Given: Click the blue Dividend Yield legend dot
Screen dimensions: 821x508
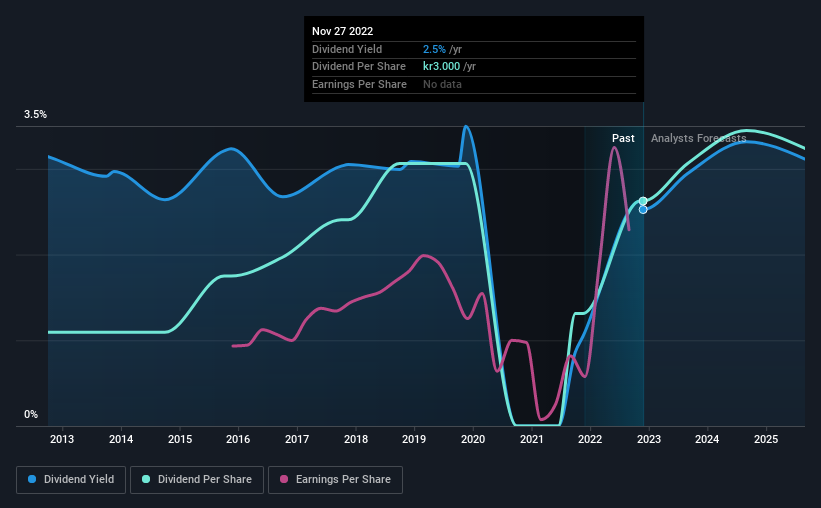Looking at the screenshot, I should [x=32, y=480].
